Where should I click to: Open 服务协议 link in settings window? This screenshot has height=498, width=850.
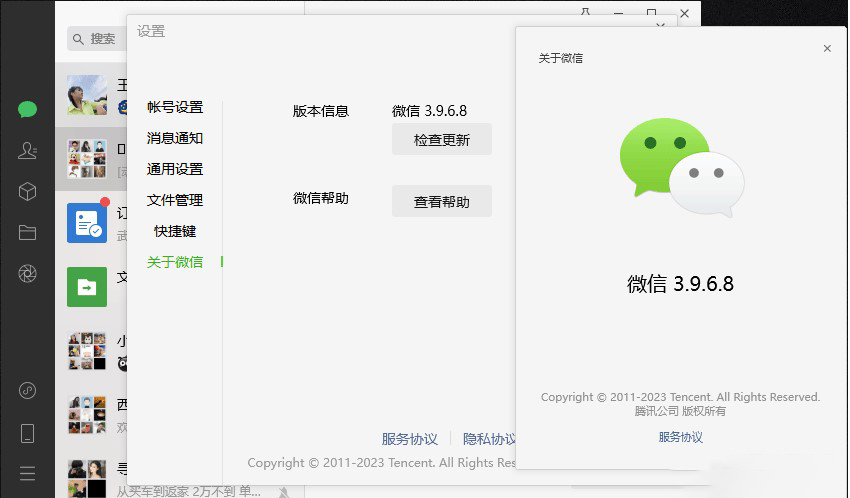409,439
